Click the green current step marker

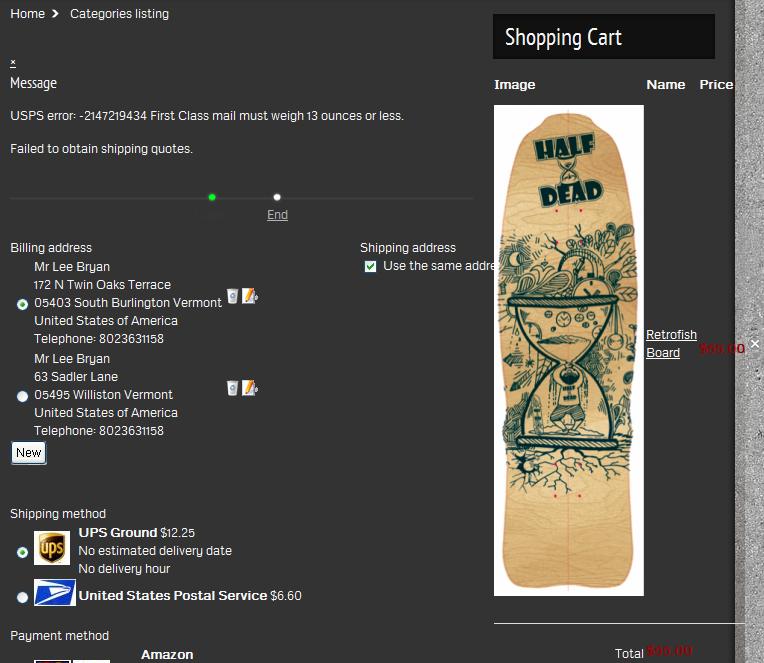point(212,197)
